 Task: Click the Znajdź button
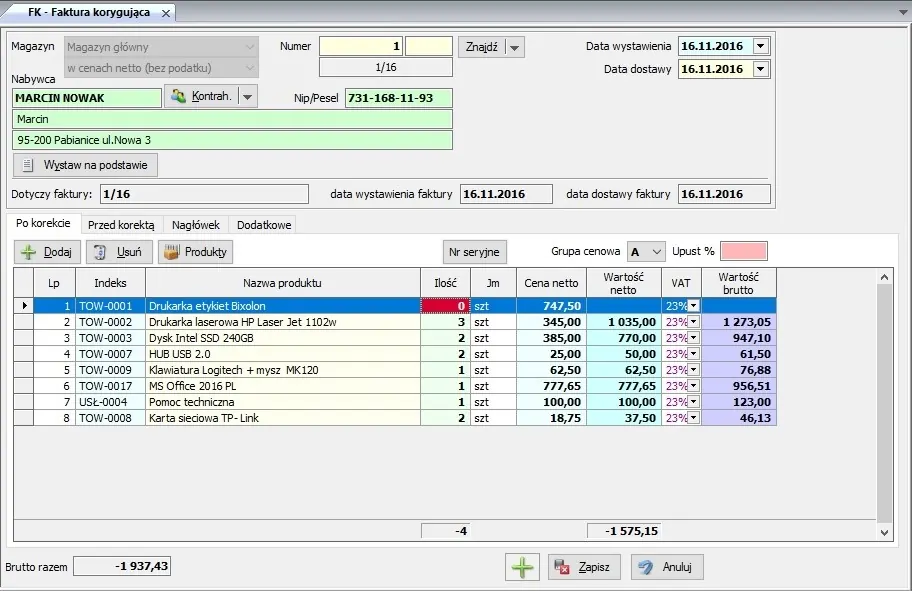pos(482,47)
